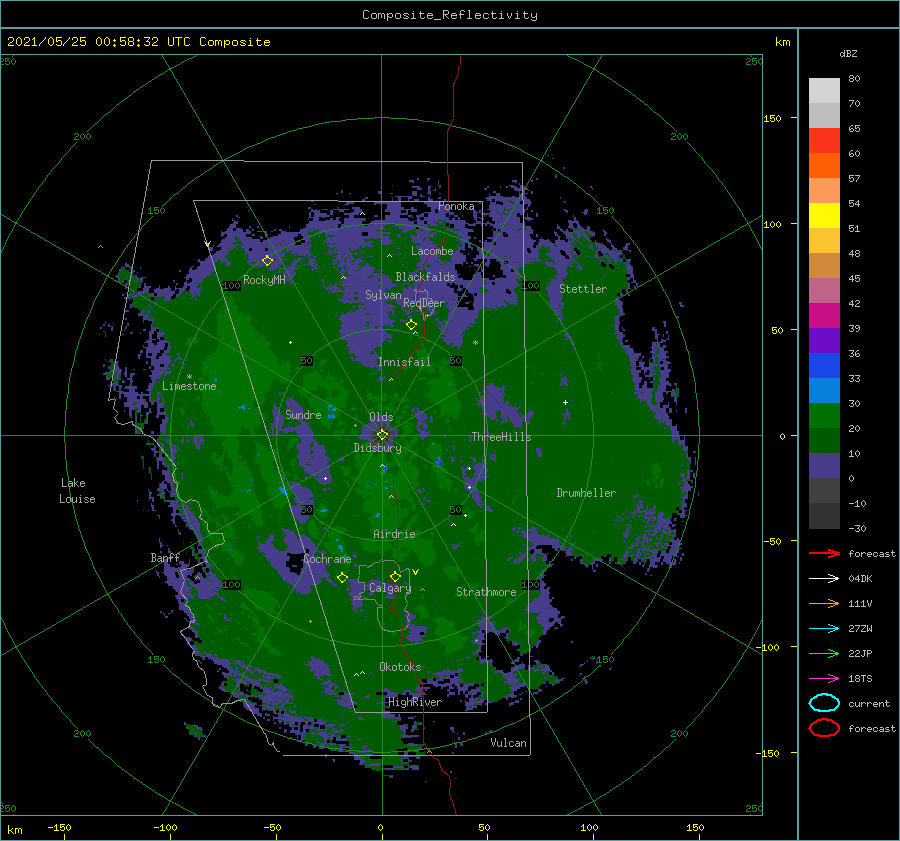This screenshot has height=841, width=900.
Task: Click the RedDeer city label
Action: point(424,303)
